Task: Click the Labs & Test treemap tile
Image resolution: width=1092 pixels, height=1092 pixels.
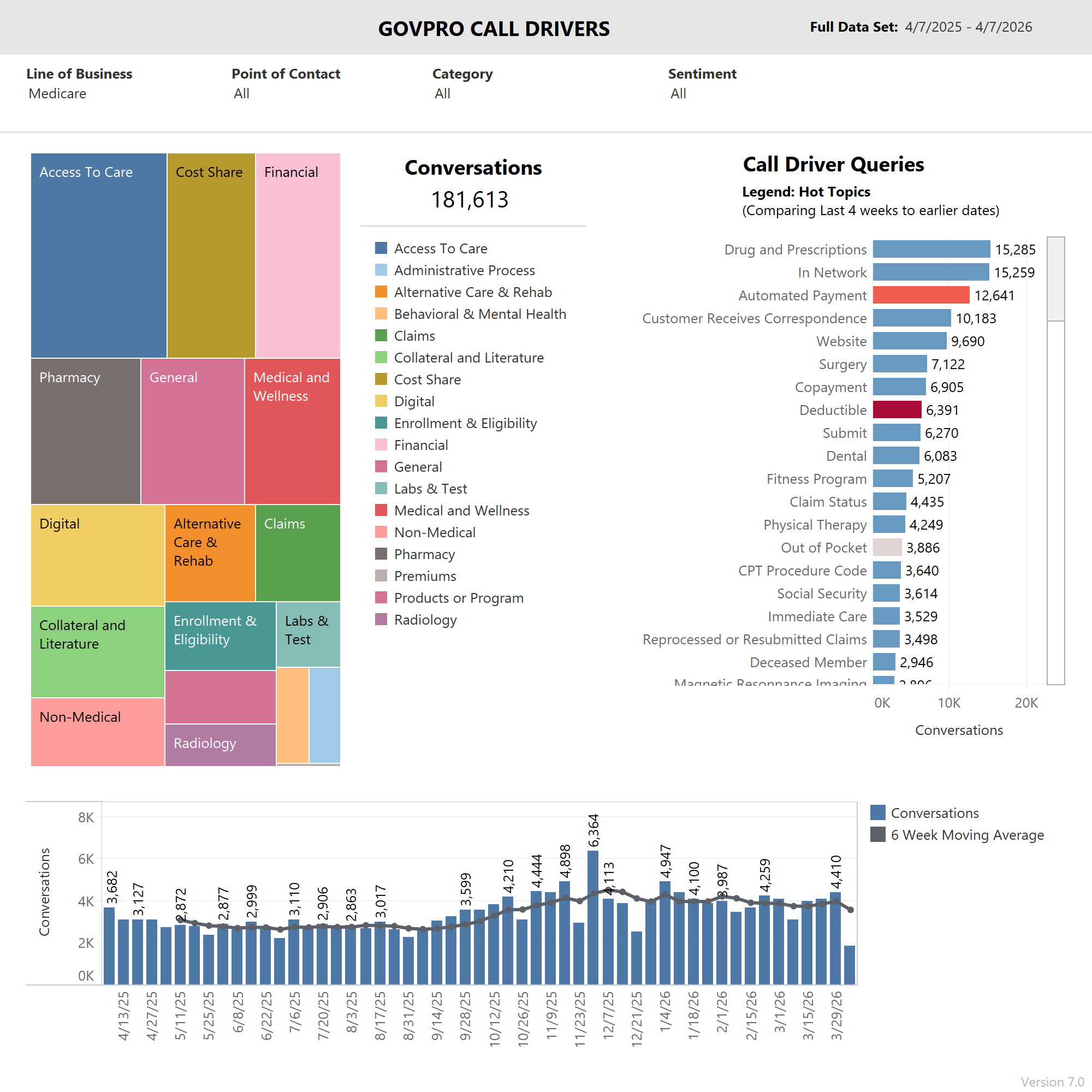Action: coord(308,634)
